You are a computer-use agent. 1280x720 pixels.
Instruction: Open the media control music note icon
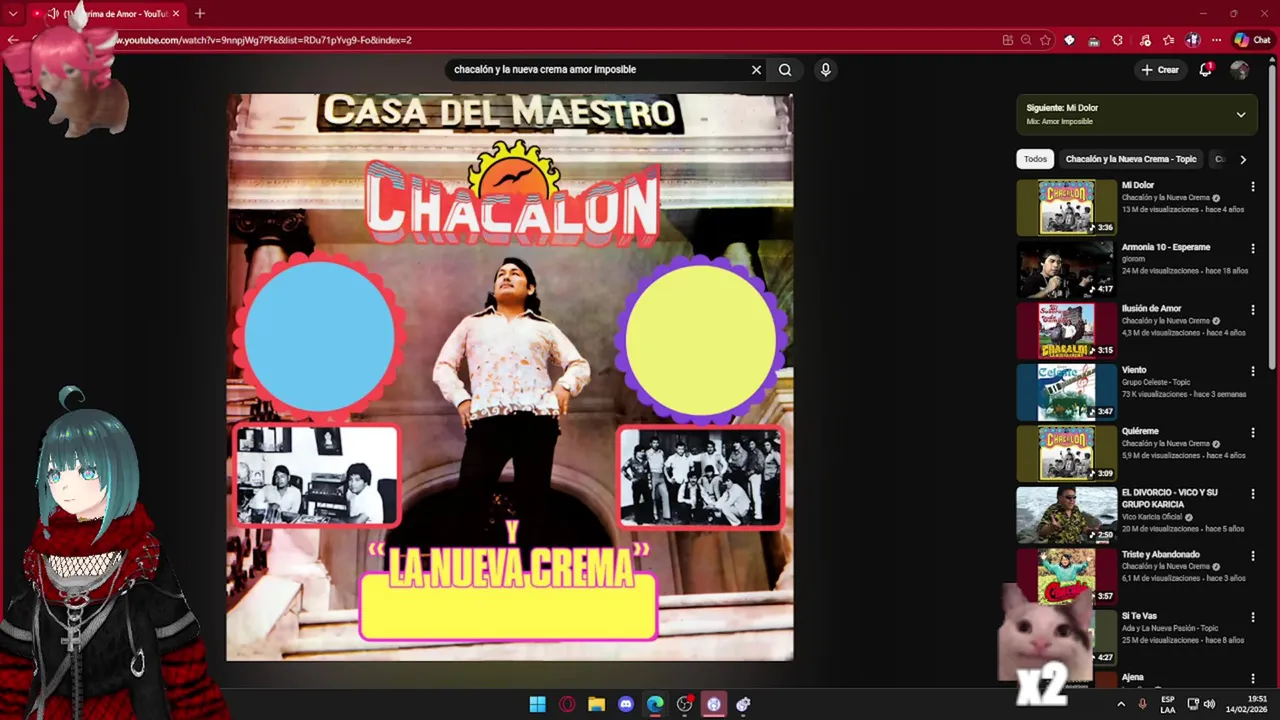[1145, 40]
